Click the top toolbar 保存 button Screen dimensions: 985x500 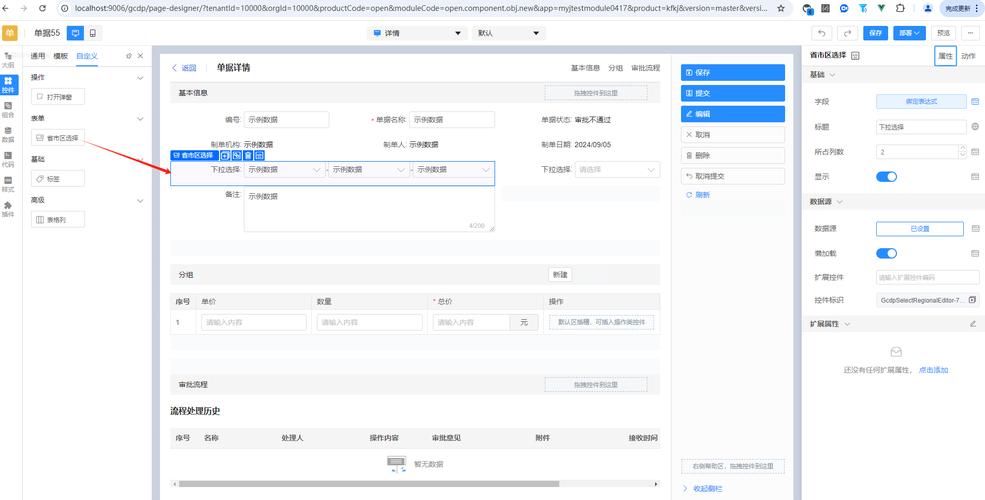875,33
